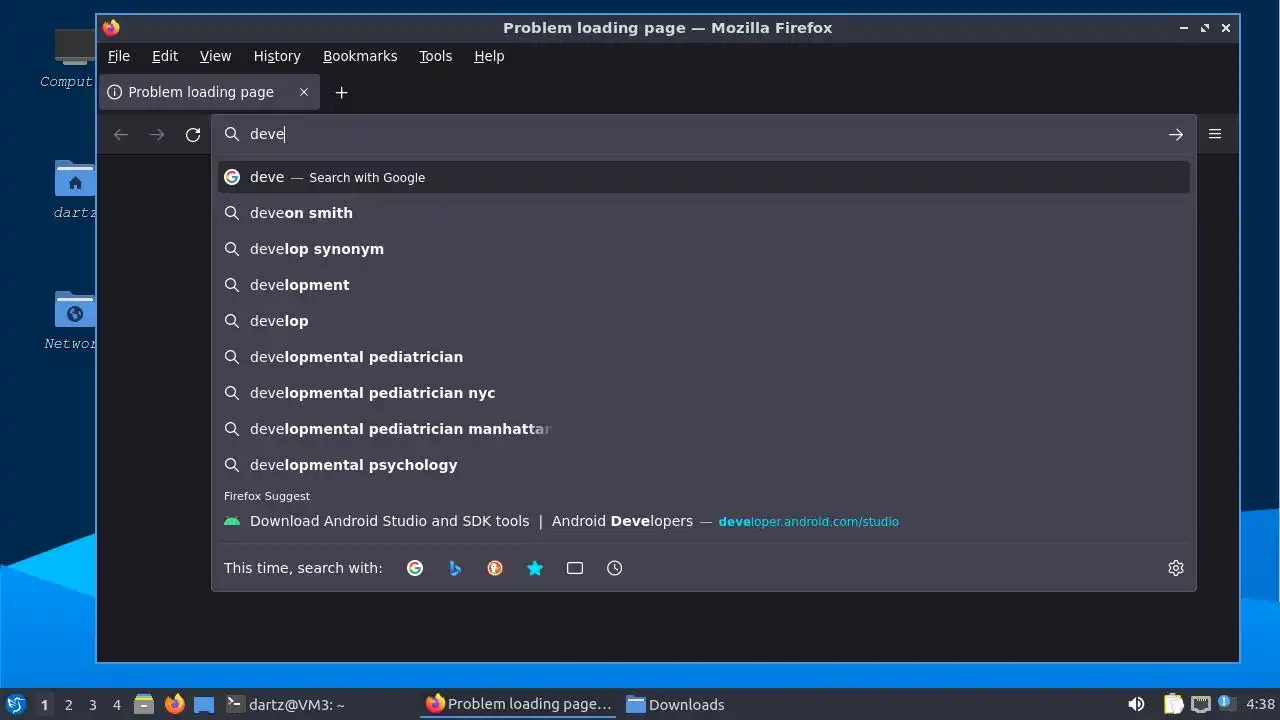
Task: Search this time with DuckDuckGo icon
Action: coord(495,568)
